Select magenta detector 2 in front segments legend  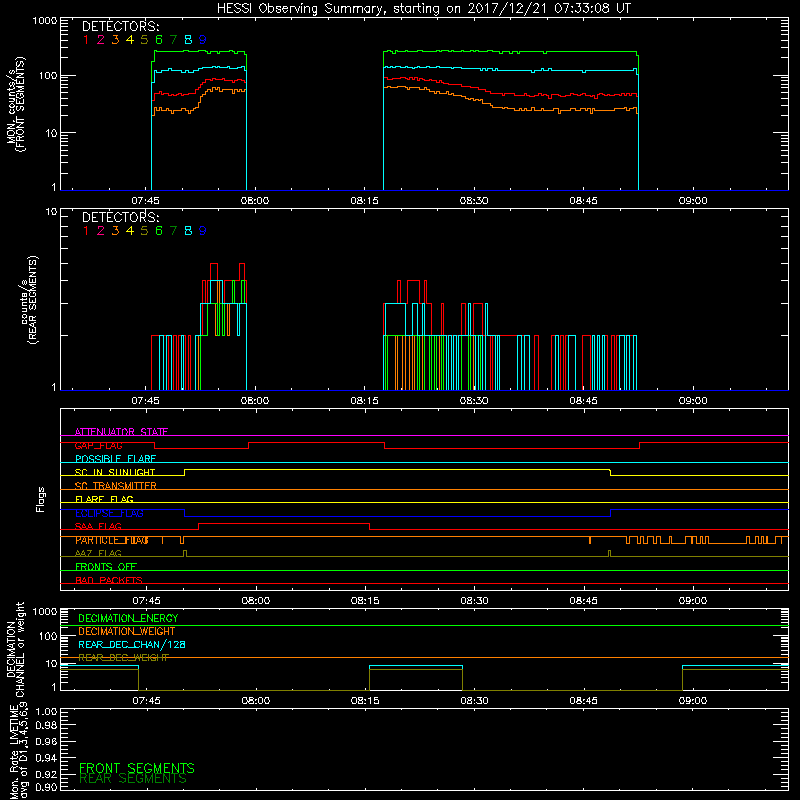click(101, 40)
